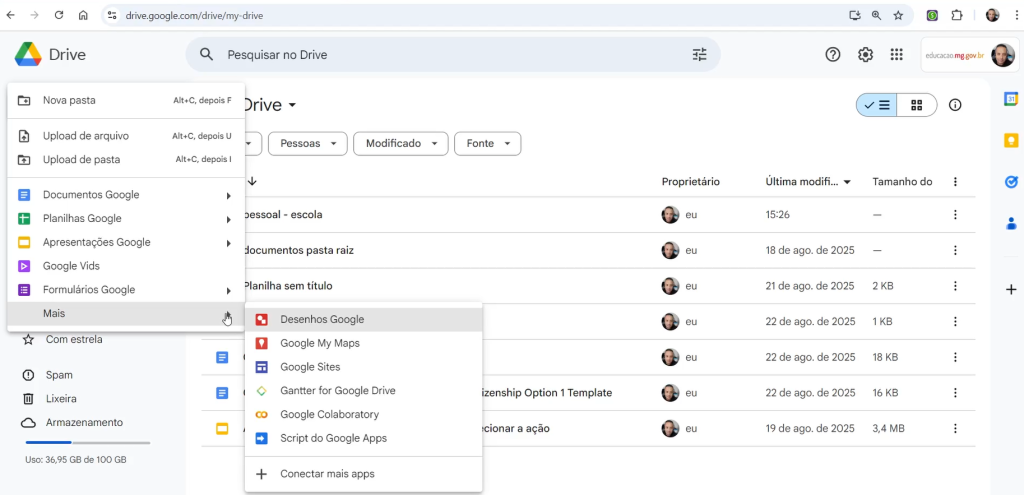This screenshot has height=495, width=1024.
Task: Show details info icon
Action: click(x=955, y=105)
